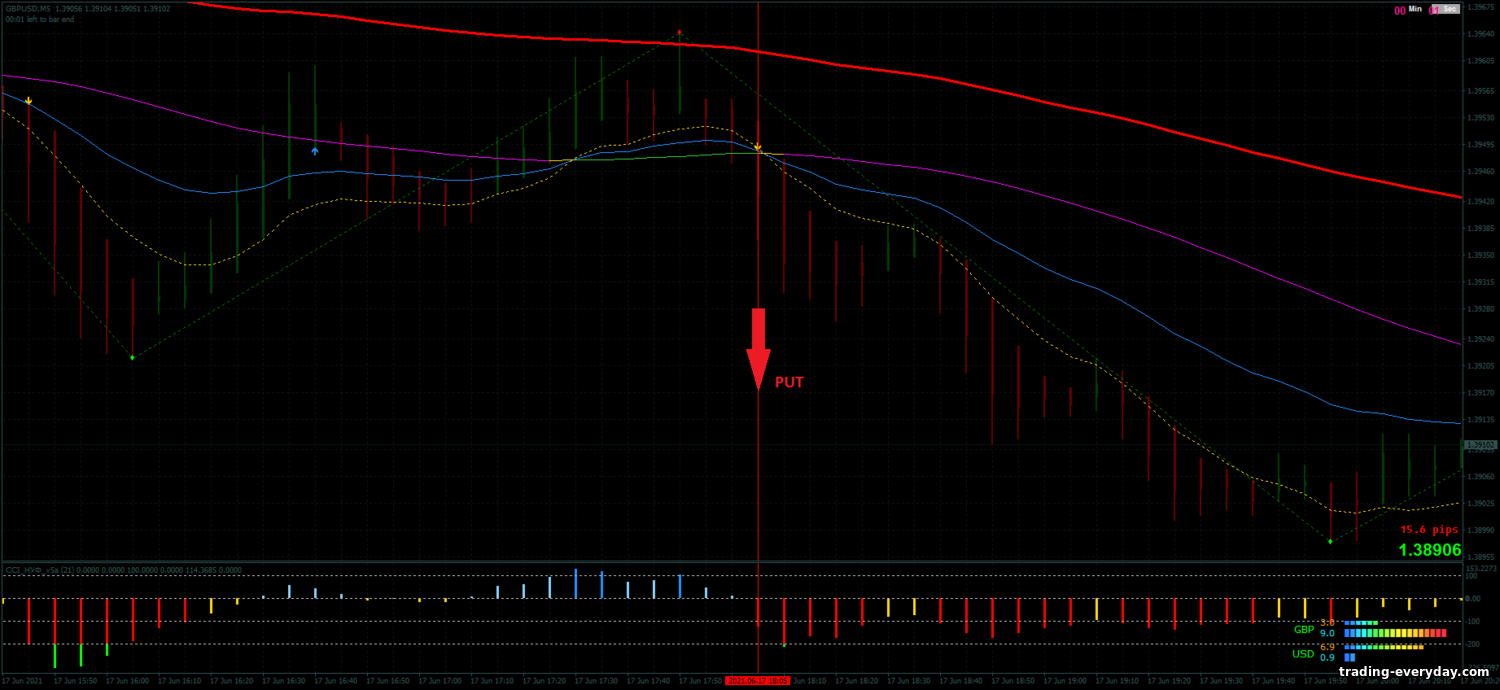This screenshot has width=1500, height=690.
Task: Click the red 15.6 pips label
Action: point(1430,529)
